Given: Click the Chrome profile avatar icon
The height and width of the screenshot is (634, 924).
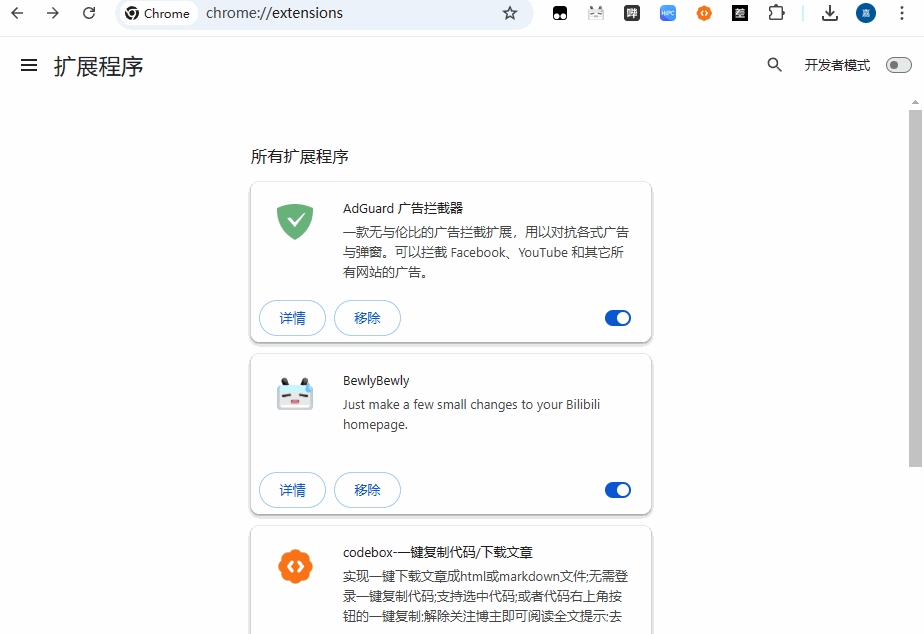Looking at the screenshot, I should (865, 13).
